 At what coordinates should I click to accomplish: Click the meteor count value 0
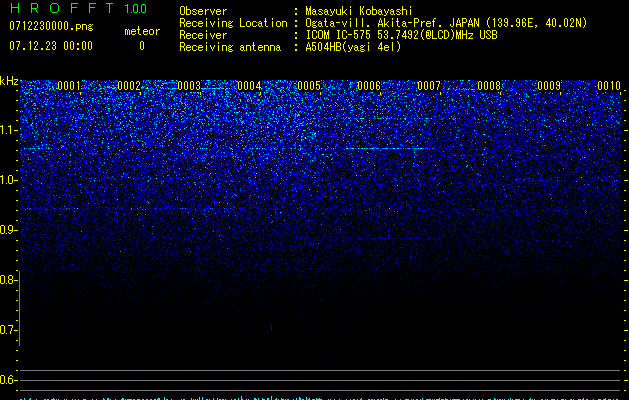pyautogui.click(x=142, y=46)
